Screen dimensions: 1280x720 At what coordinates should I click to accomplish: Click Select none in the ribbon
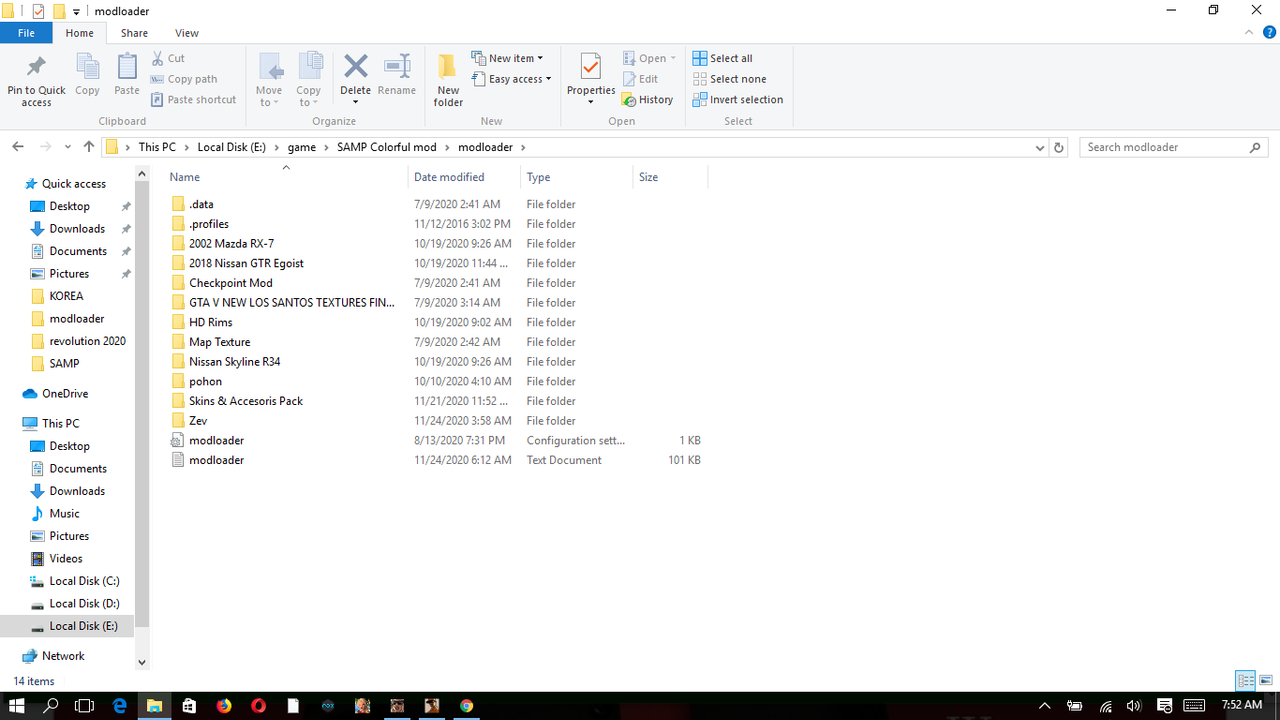730,79
